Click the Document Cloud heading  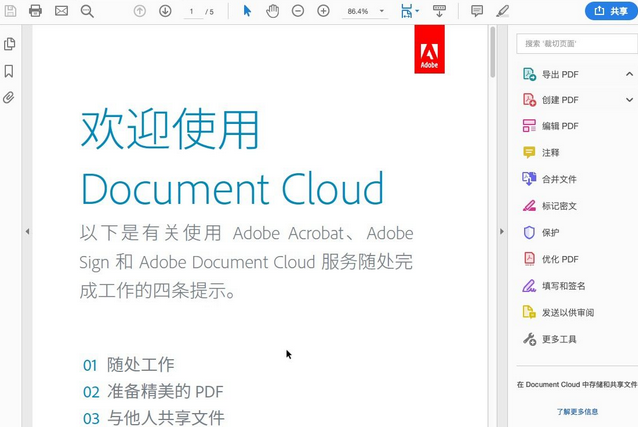[232, 188]
